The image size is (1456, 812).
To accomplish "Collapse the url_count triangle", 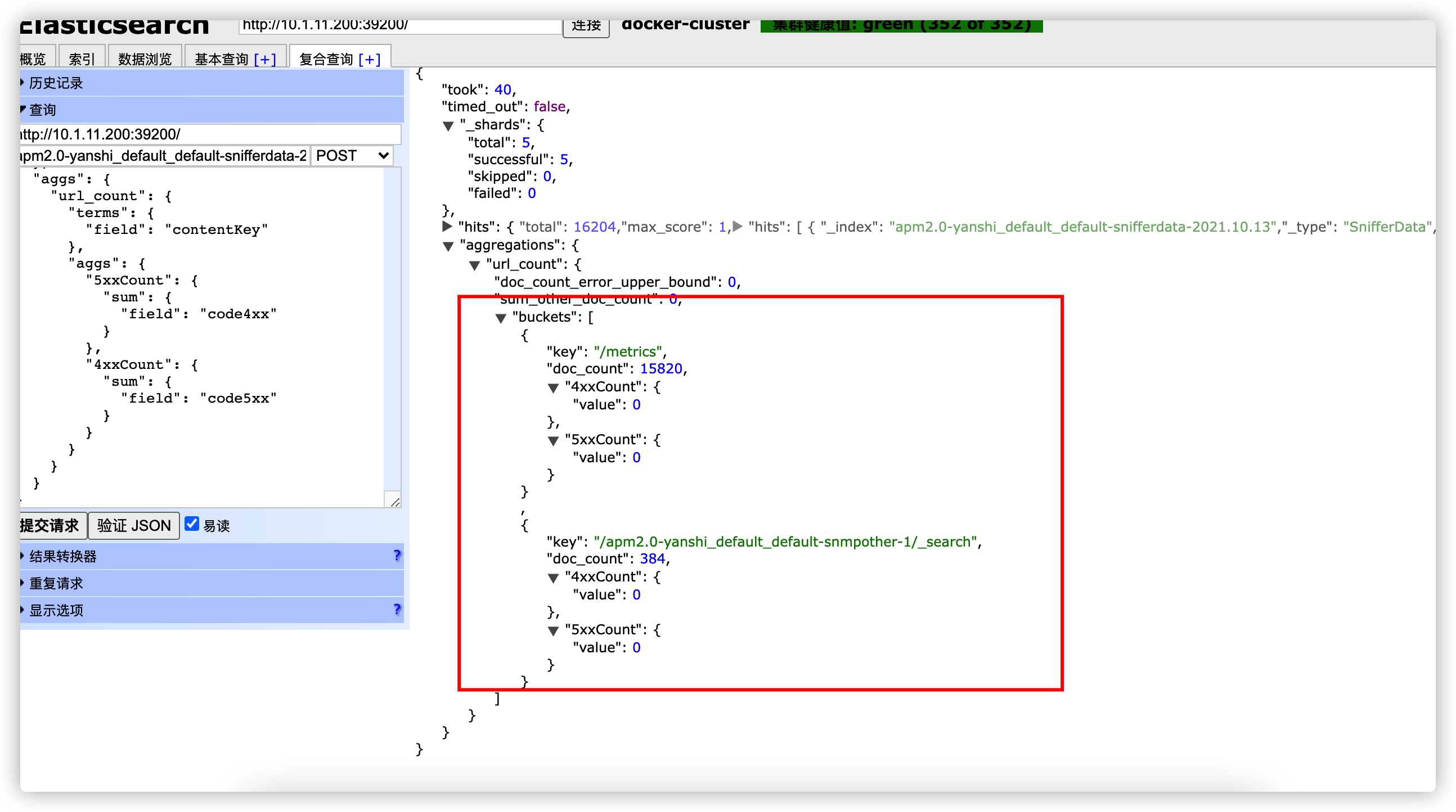I will point(474,265).
